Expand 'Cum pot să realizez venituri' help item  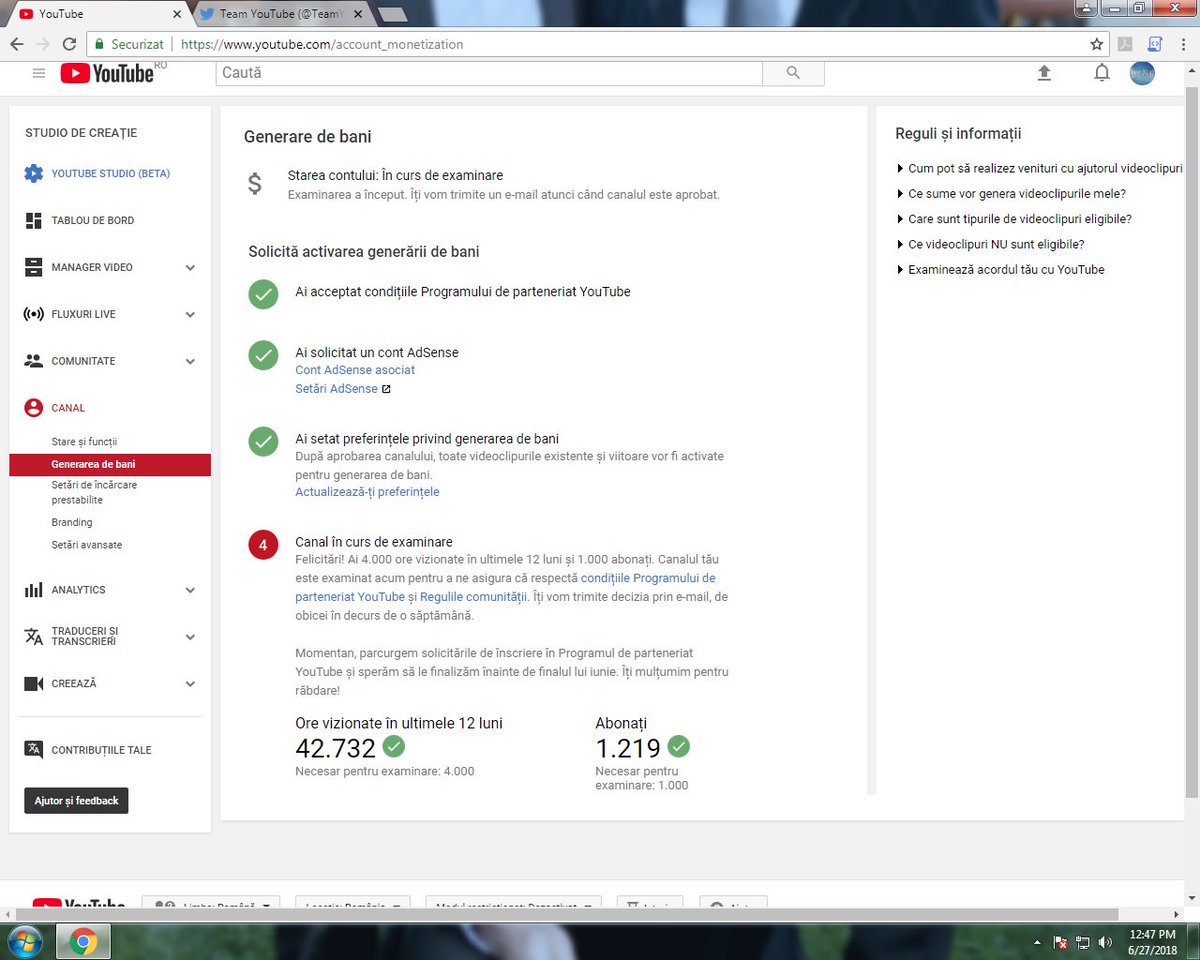pyautogui.click(x=1039, y=168)
